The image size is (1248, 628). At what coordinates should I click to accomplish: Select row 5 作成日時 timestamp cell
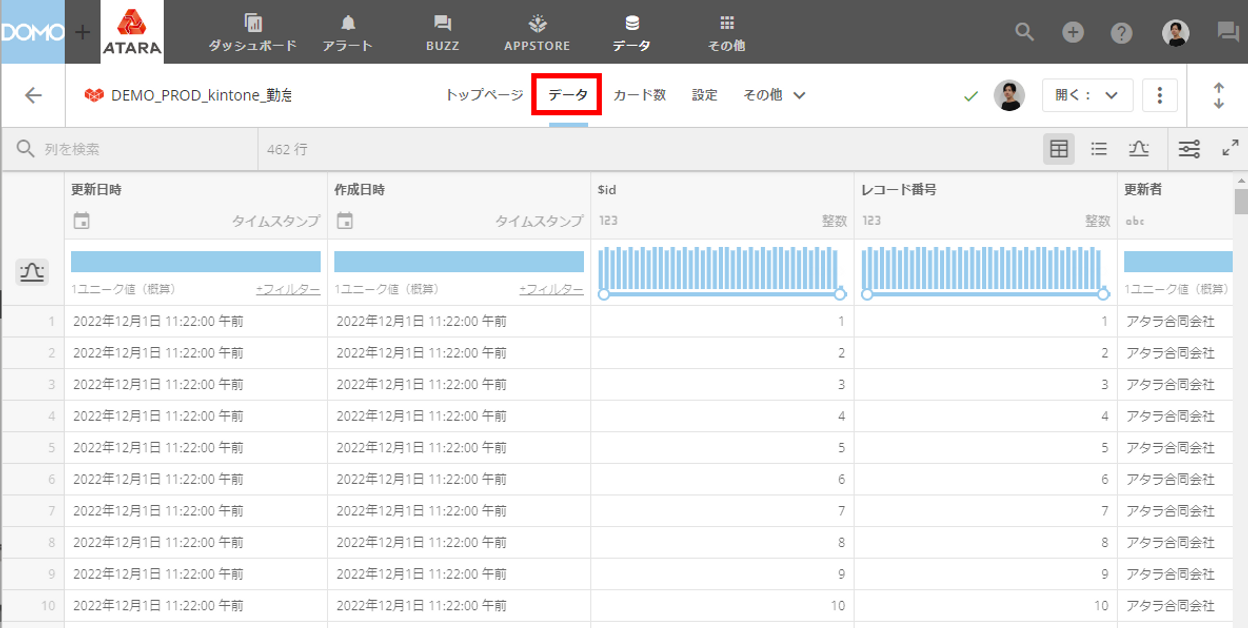pyautogui.click(x=459, y=447)
